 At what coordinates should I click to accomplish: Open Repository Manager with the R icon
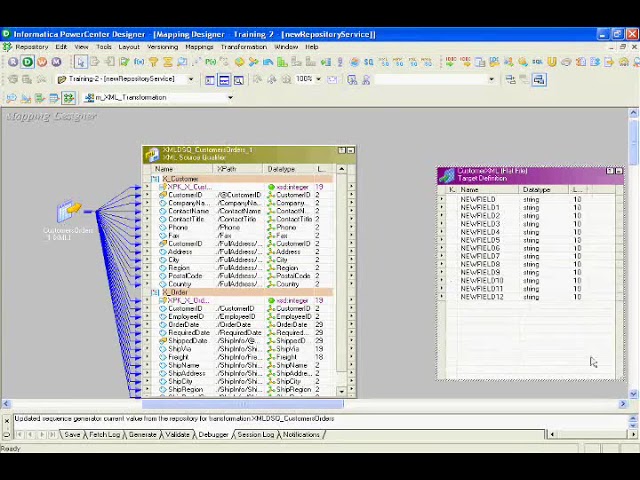pyautogui.click(x=13, y=62)
